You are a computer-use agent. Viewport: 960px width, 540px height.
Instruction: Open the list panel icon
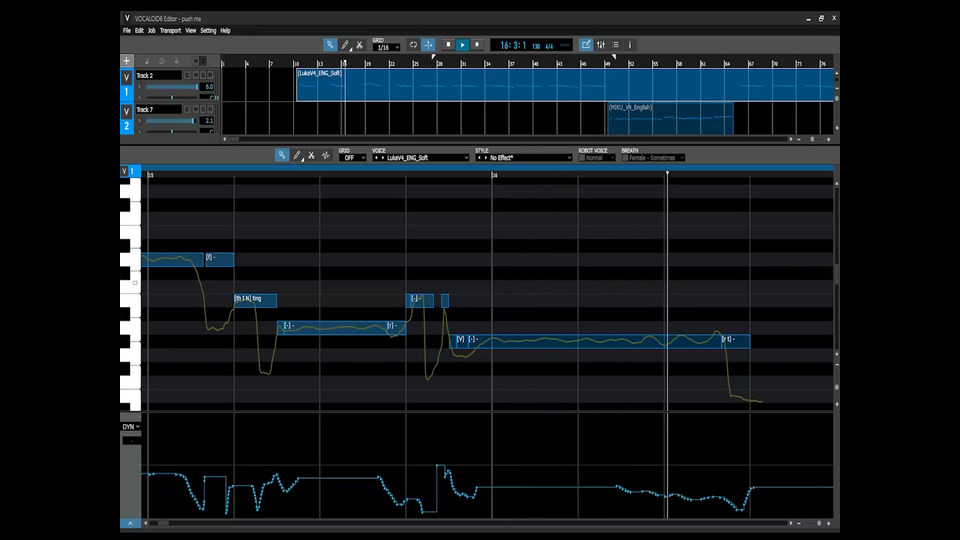point(615,45)
